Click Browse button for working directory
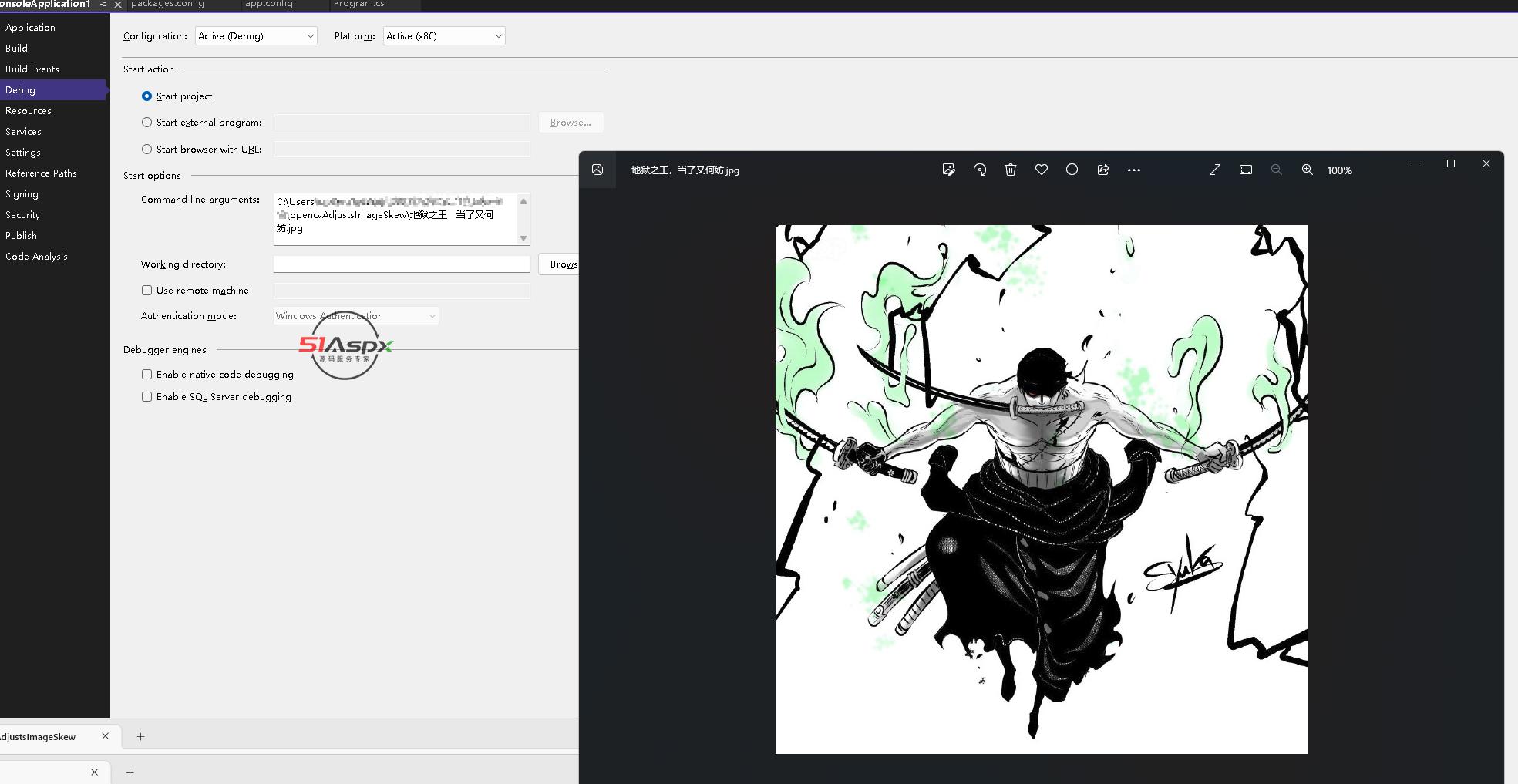Screen dimensions: 1518x784 (559, 264)
